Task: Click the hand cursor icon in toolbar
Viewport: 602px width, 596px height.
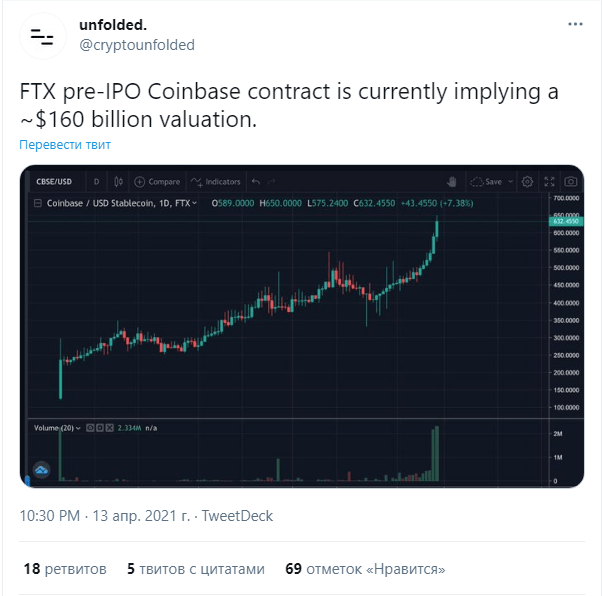Action: click(x=452, y=182)
